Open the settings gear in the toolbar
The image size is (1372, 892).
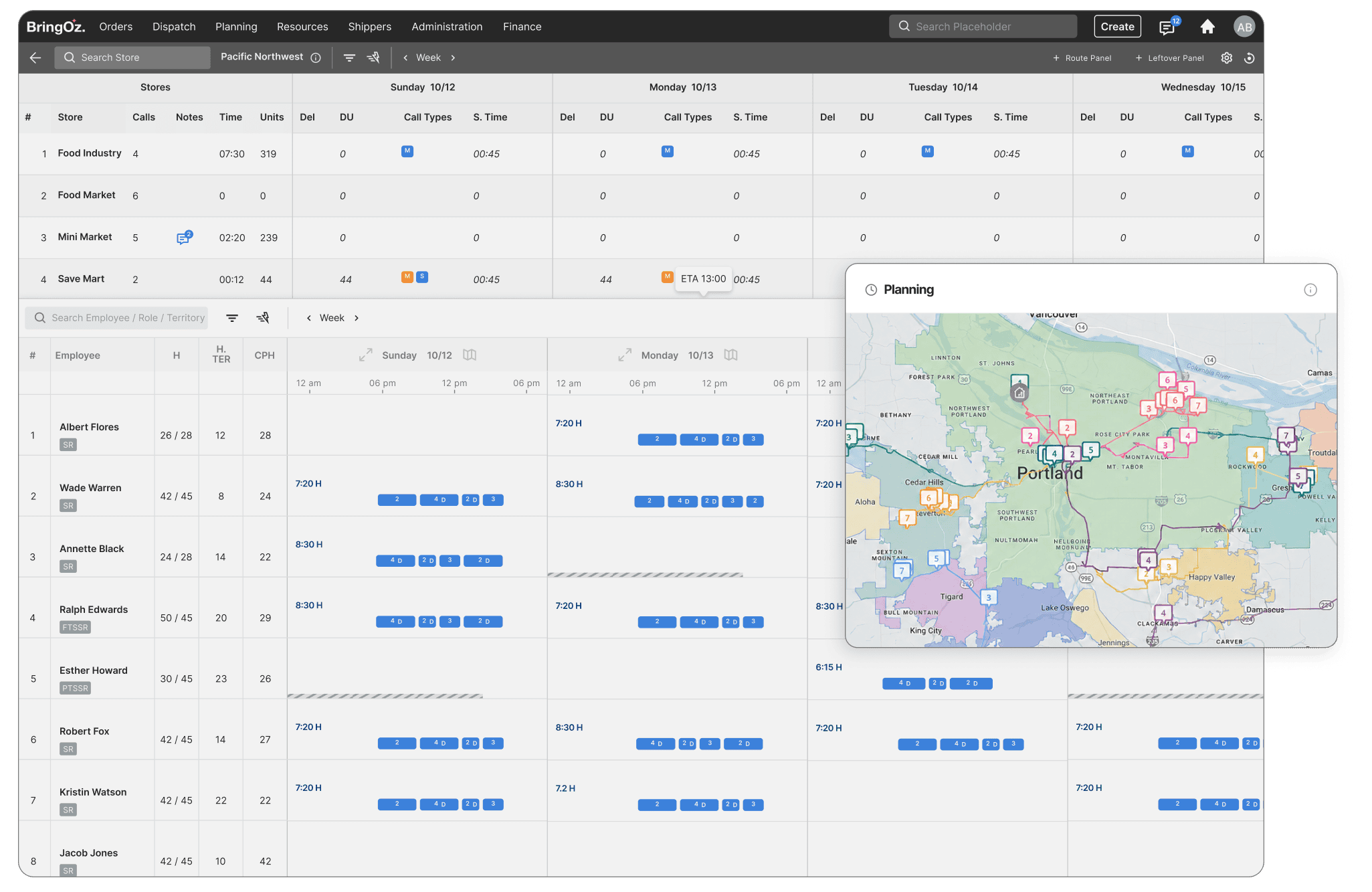click(1226, 58)
